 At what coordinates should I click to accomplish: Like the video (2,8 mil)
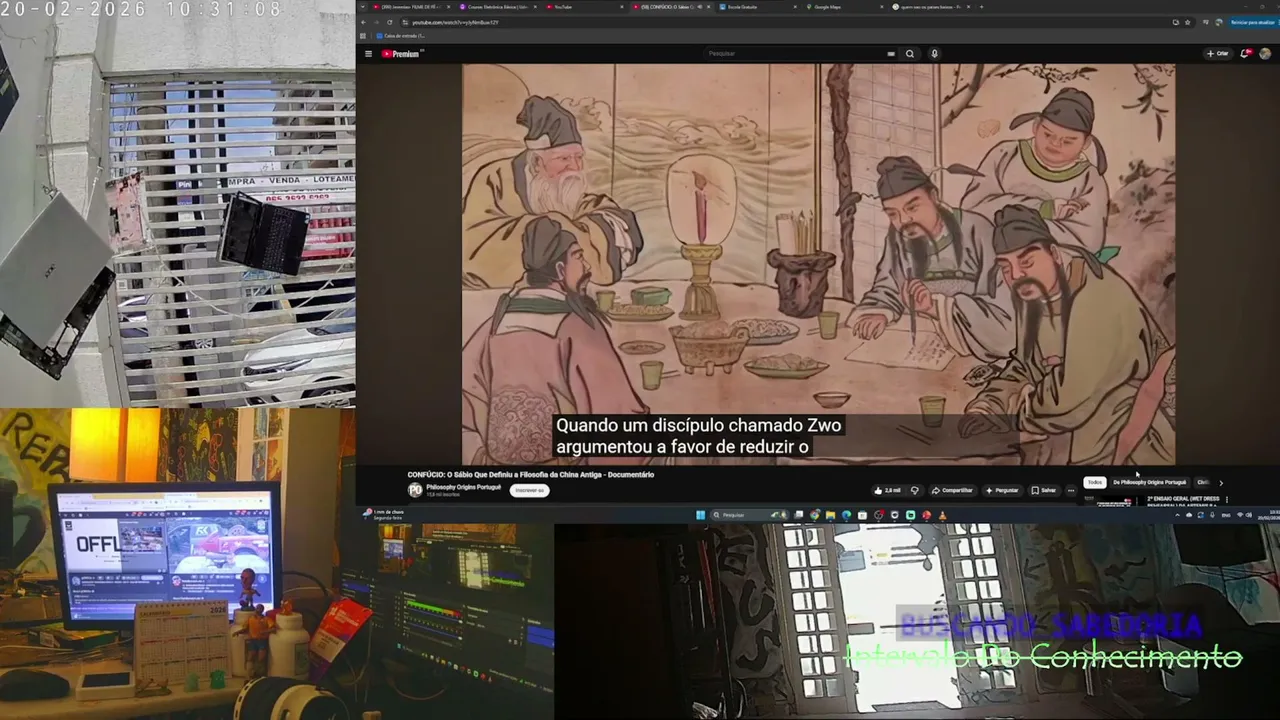pos(888,491)
